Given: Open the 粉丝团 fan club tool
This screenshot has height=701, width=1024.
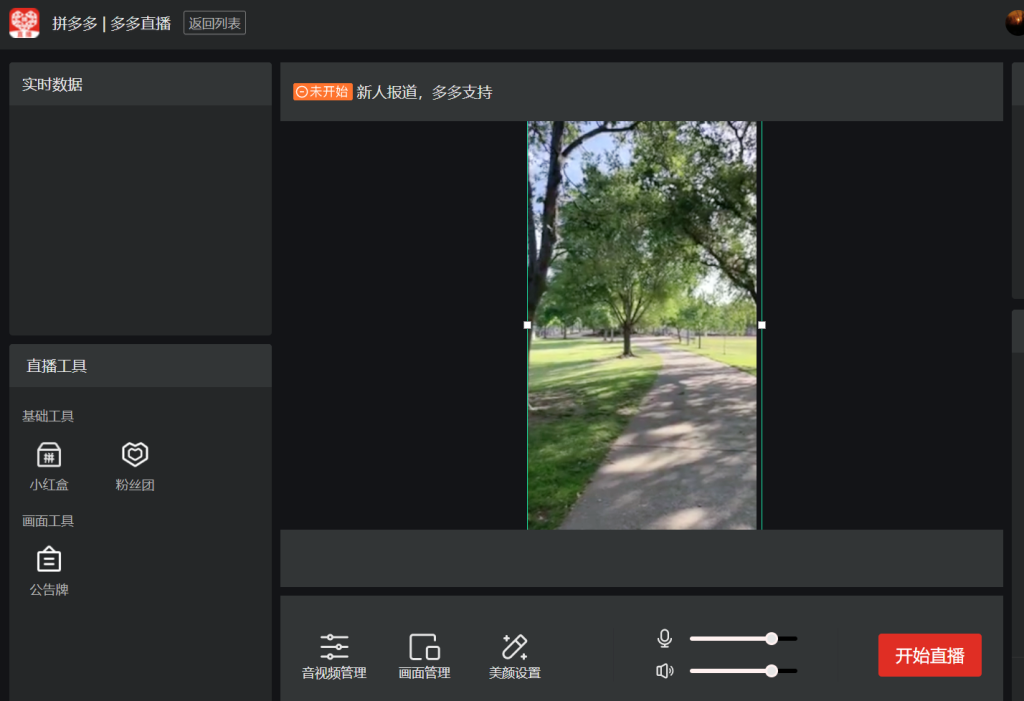Looking at the screenshot, I should pos(135,466).
